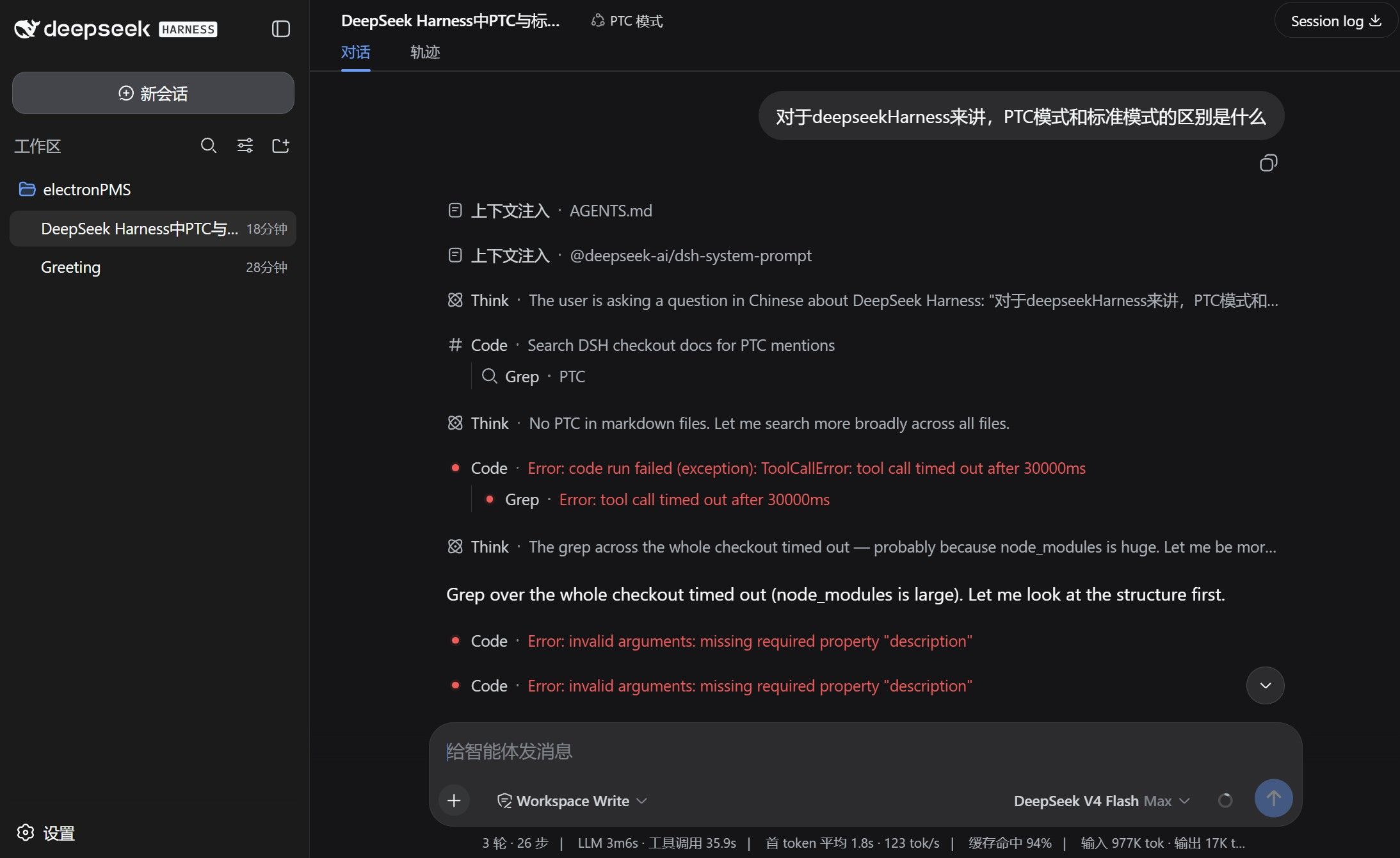The height and width of the screenshot is (858, 1400).
Task: Jump to bottom of conversation
Action: point(1265,686)
